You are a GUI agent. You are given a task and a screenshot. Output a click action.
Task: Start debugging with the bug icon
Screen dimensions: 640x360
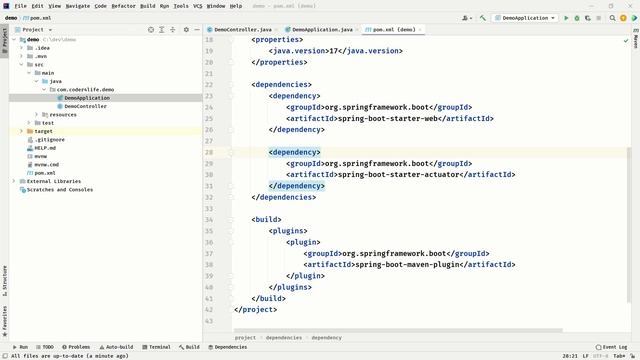[x=577, y=18]
